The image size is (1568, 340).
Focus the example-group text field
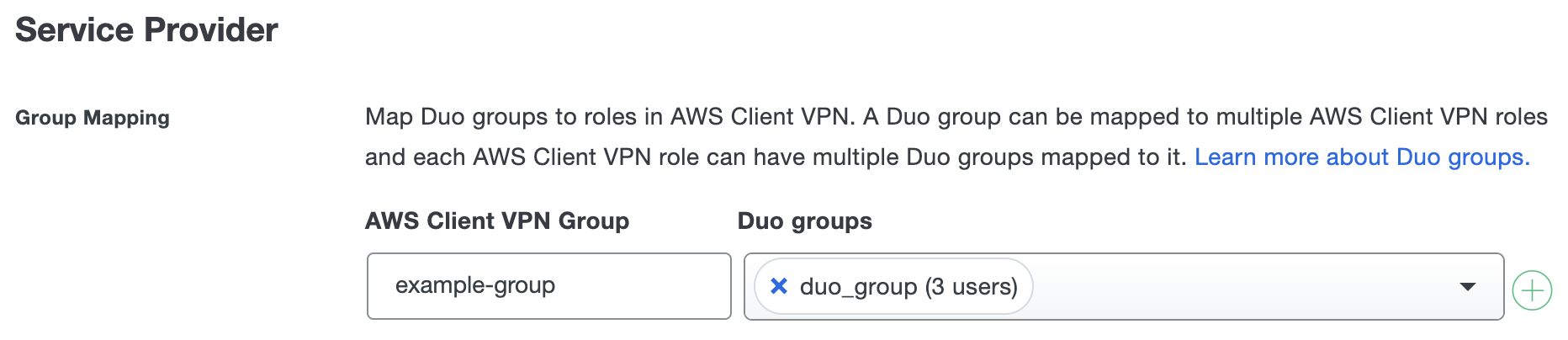click(548, 286)
